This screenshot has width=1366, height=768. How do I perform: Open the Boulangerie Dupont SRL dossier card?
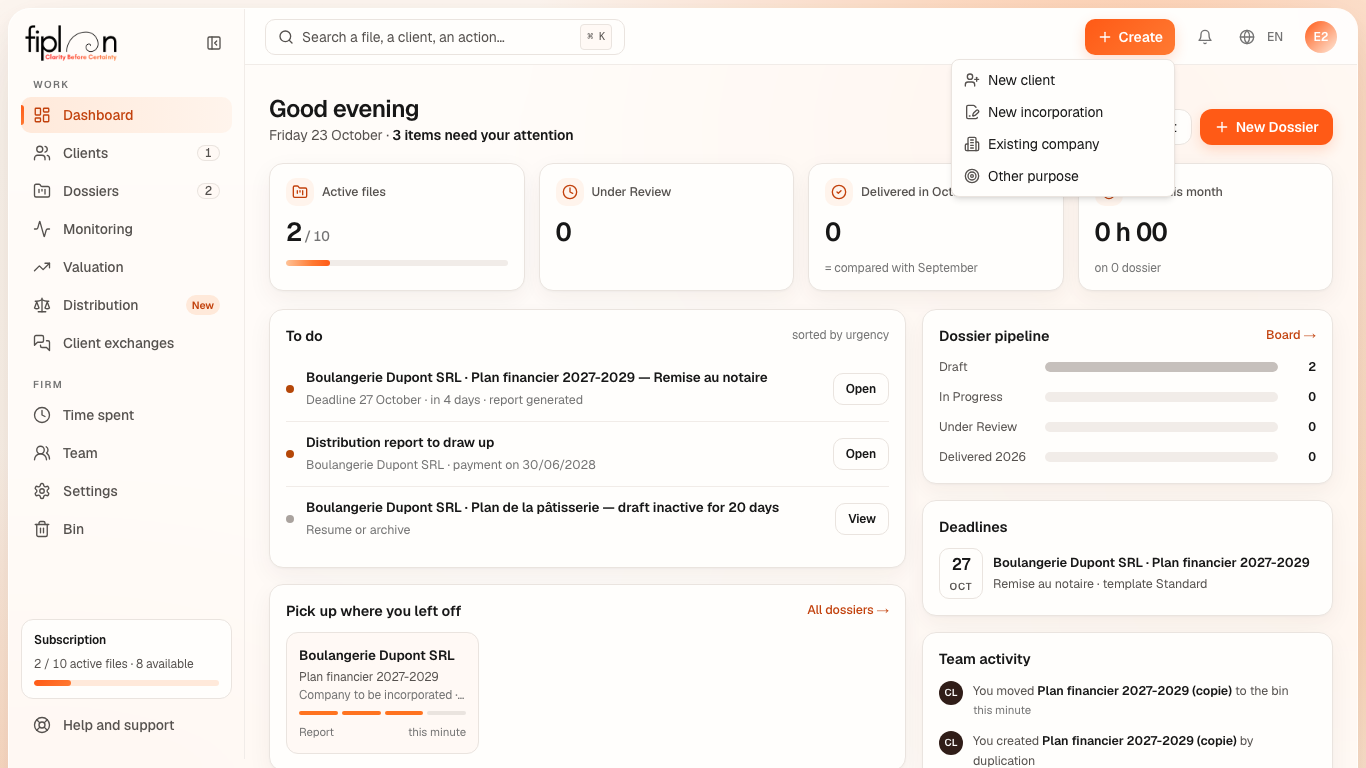[x=382, y=692]
